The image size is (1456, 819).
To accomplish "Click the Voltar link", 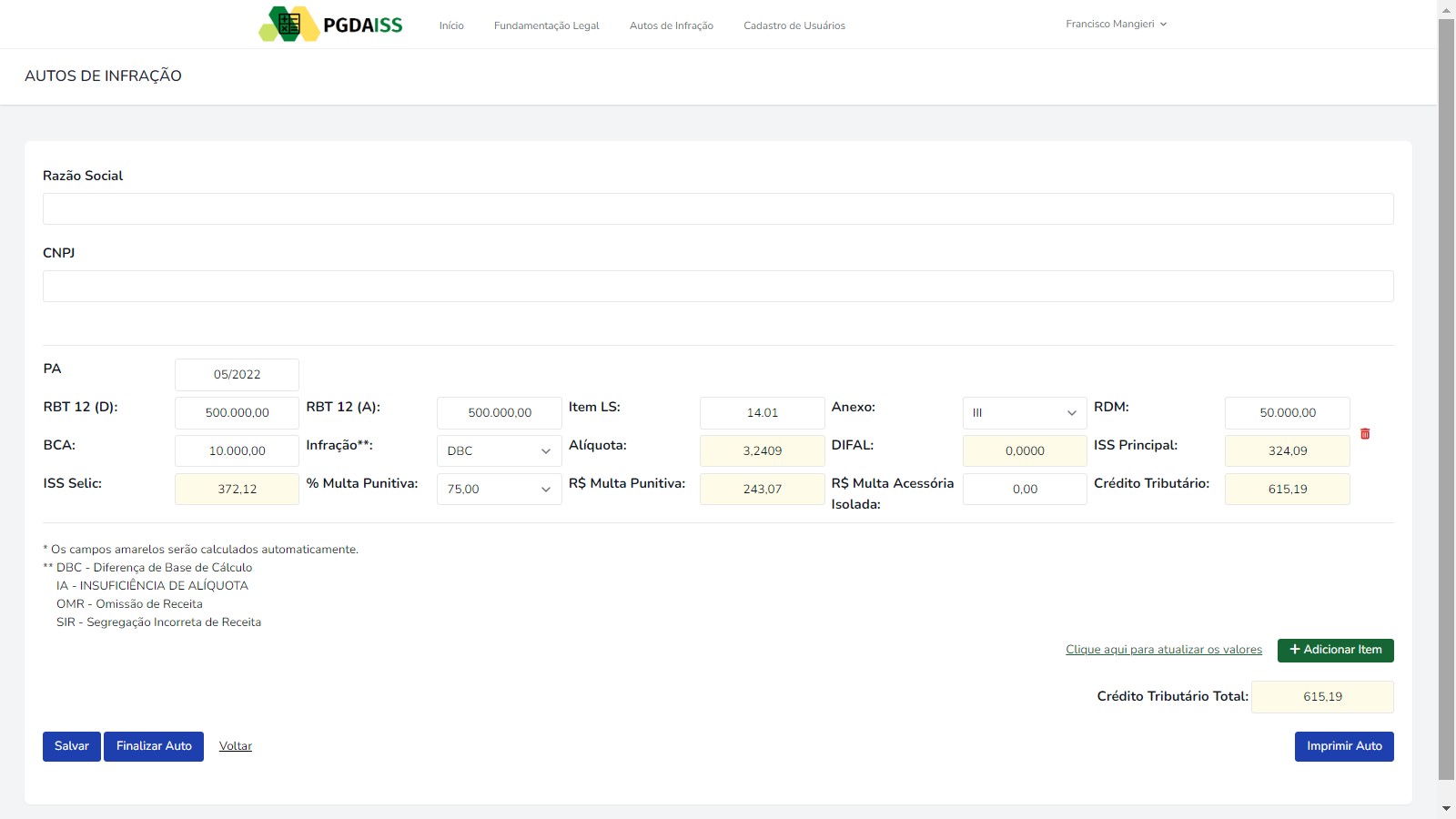I will pos(236,746).
